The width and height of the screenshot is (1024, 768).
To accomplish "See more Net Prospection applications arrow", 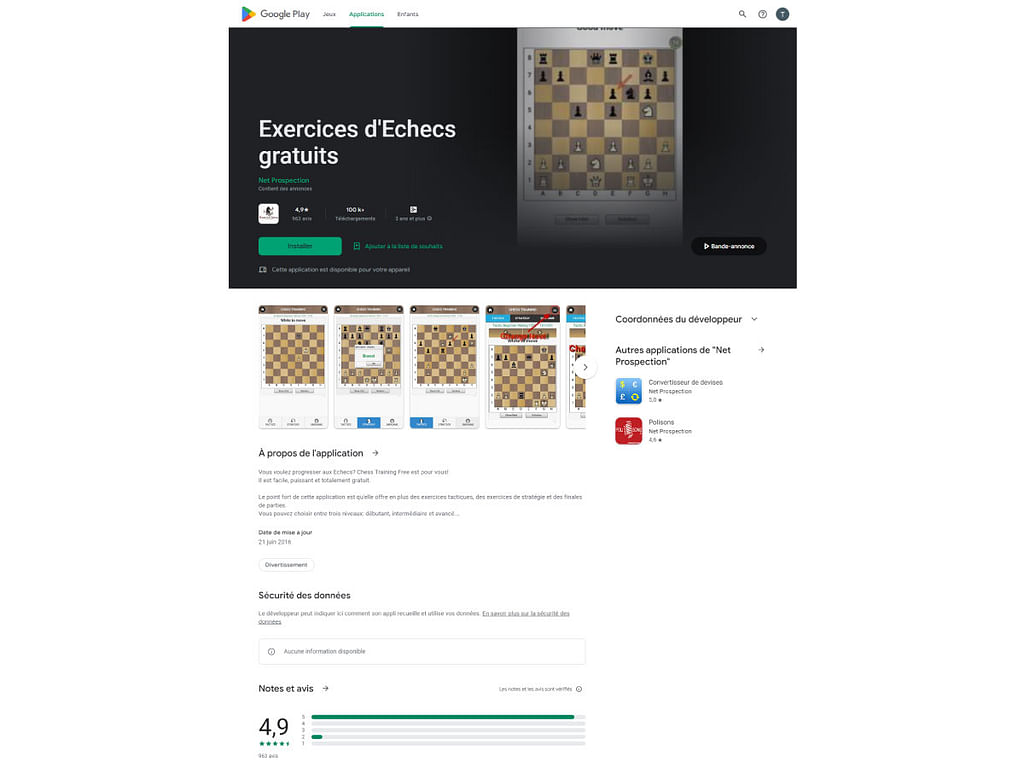I will [x=761, y=350].
